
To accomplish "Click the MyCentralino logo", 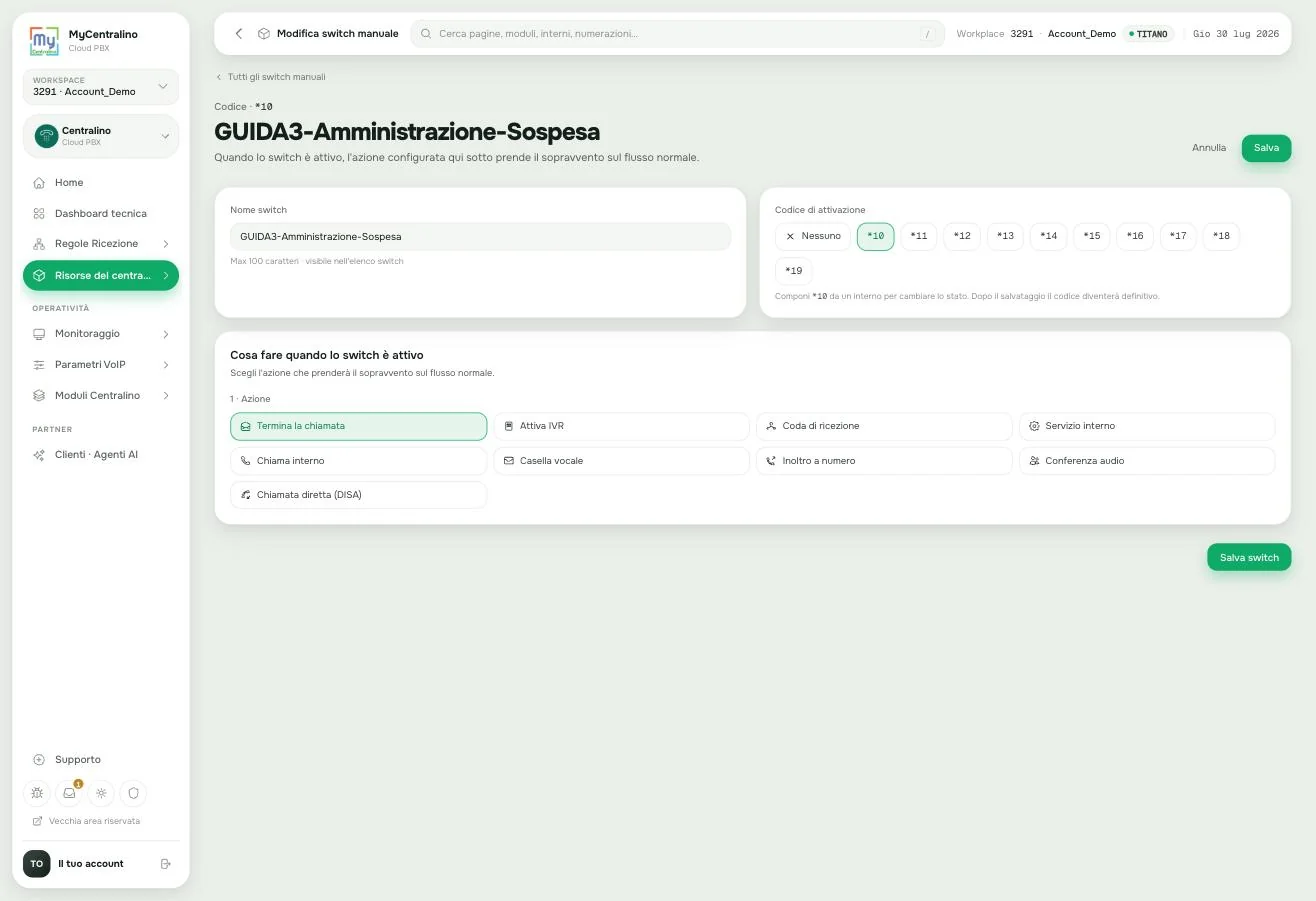I will (45, 41).
